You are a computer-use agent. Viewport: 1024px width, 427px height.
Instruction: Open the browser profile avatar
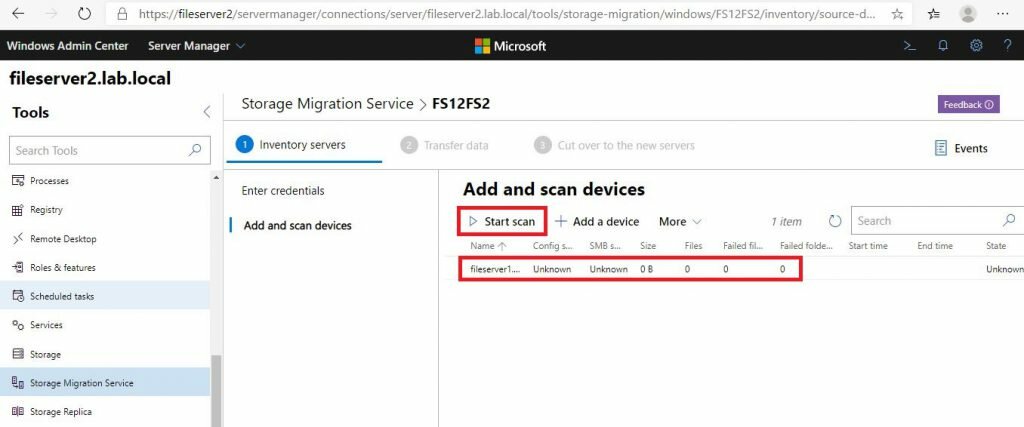[968, 14]
